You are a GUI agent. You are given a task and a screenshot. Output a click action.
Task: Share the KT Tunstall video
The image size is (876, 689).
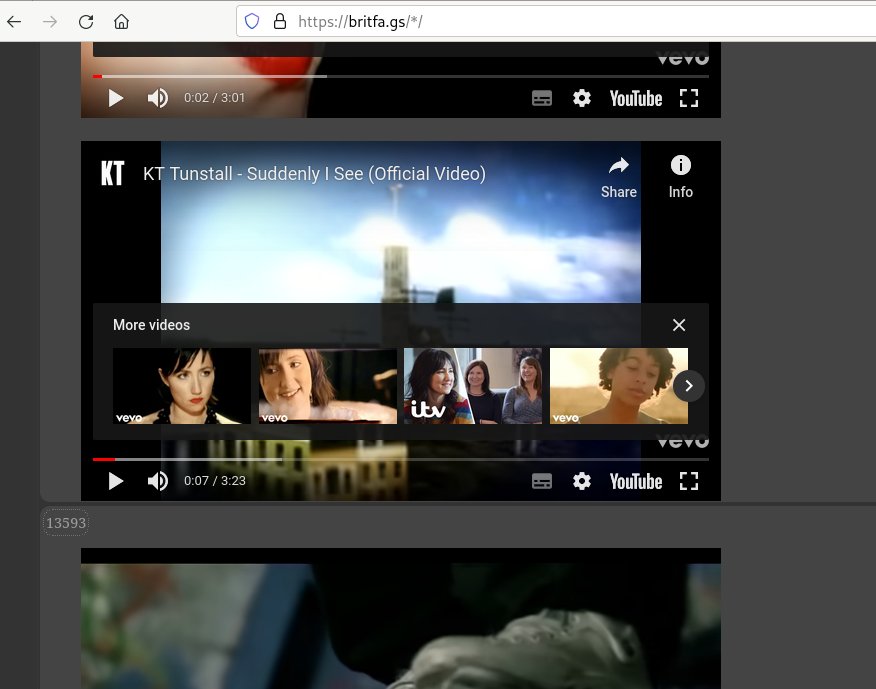click(618, 178)
